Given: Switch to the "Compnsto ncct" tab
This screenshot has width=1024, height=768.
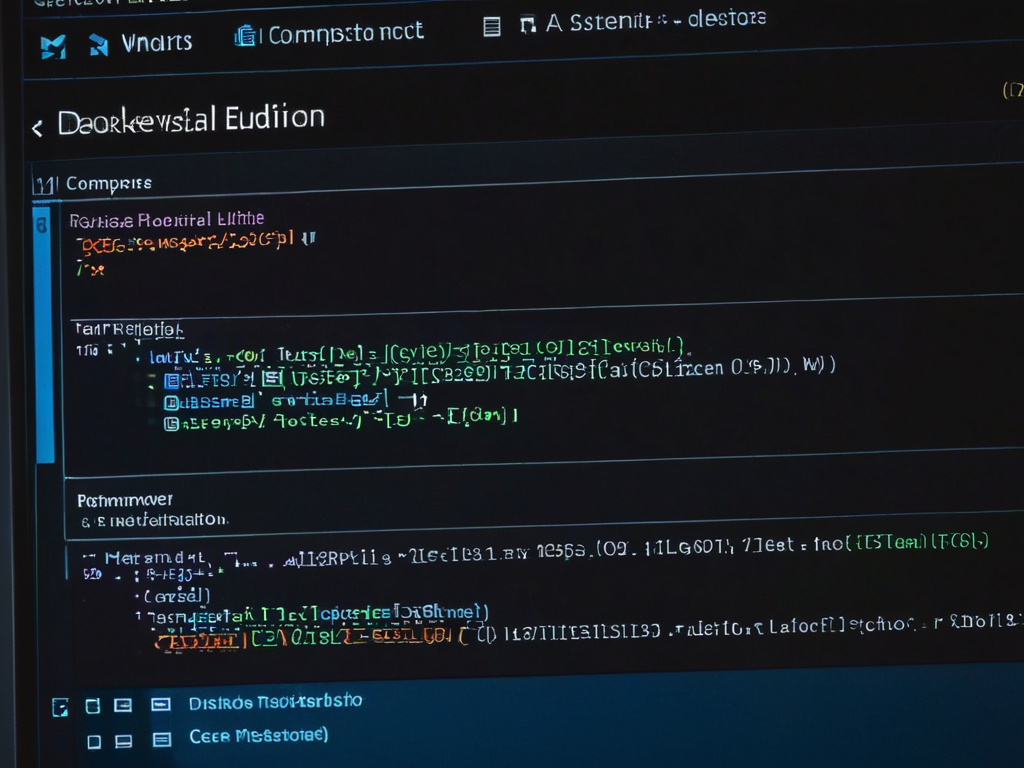Looking at the screenshot, I should [346, 33].
